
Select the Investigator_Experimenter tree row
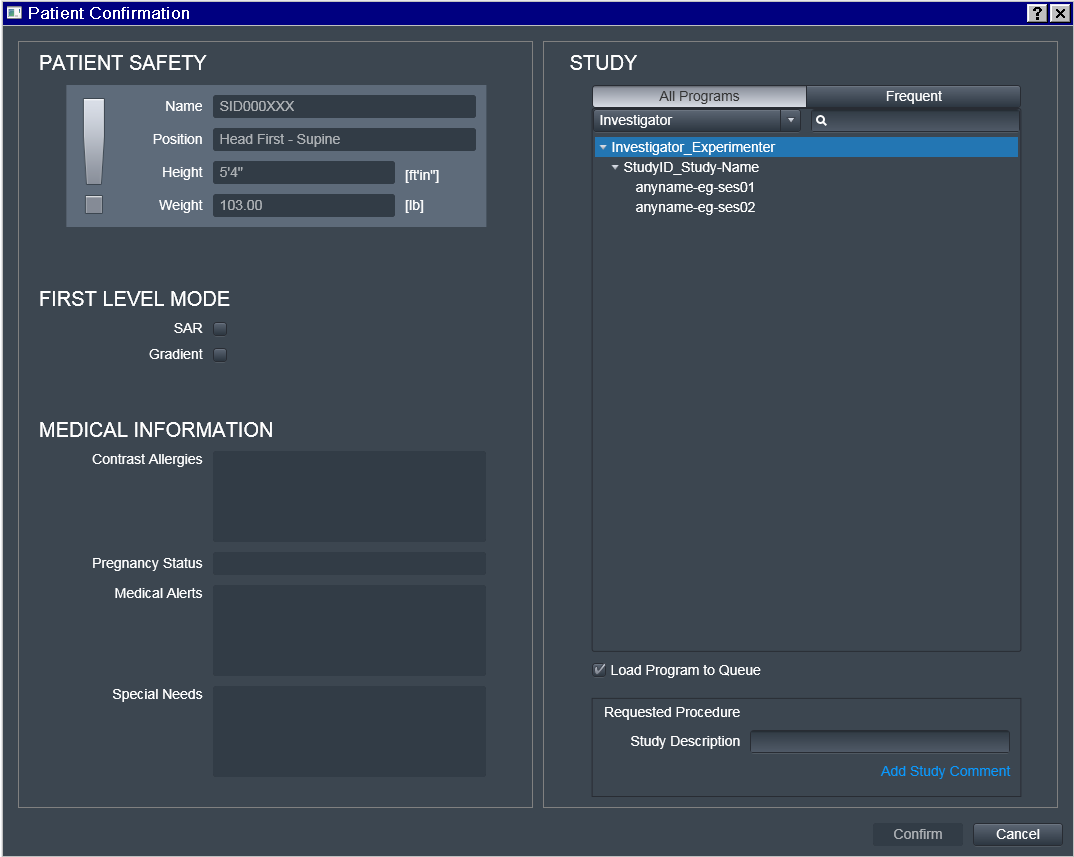coord(806,147)
